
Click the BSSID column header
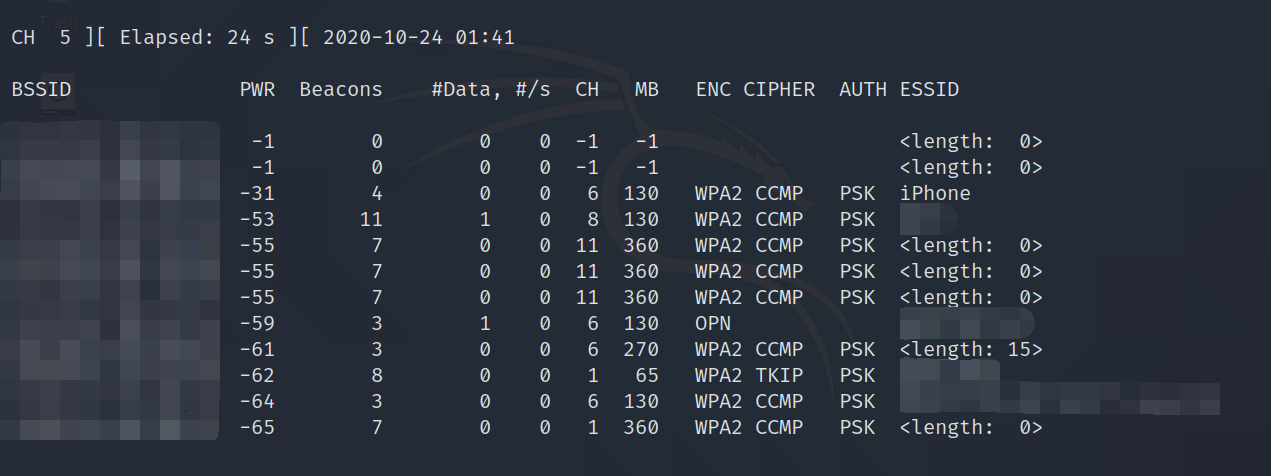[x=41, y=90]
